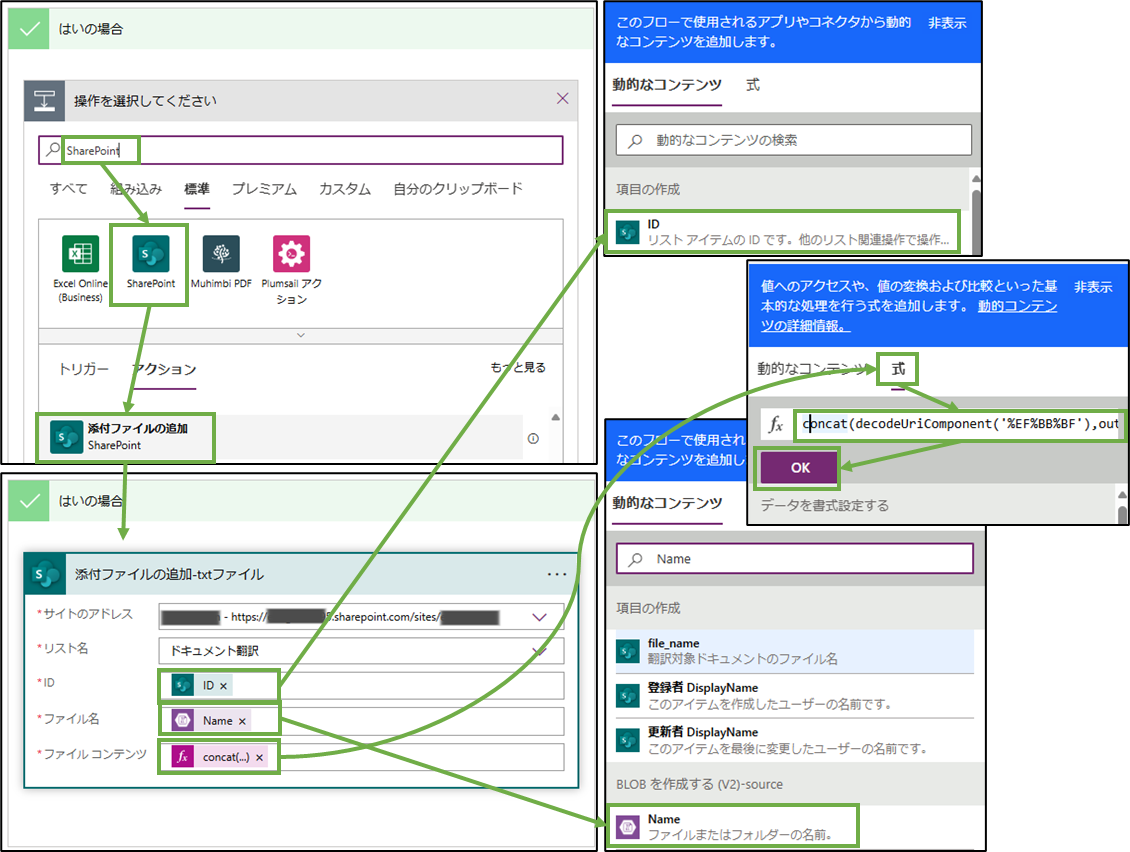Click the 動的なコンテンツの検索 search box

tap(793, 140)
